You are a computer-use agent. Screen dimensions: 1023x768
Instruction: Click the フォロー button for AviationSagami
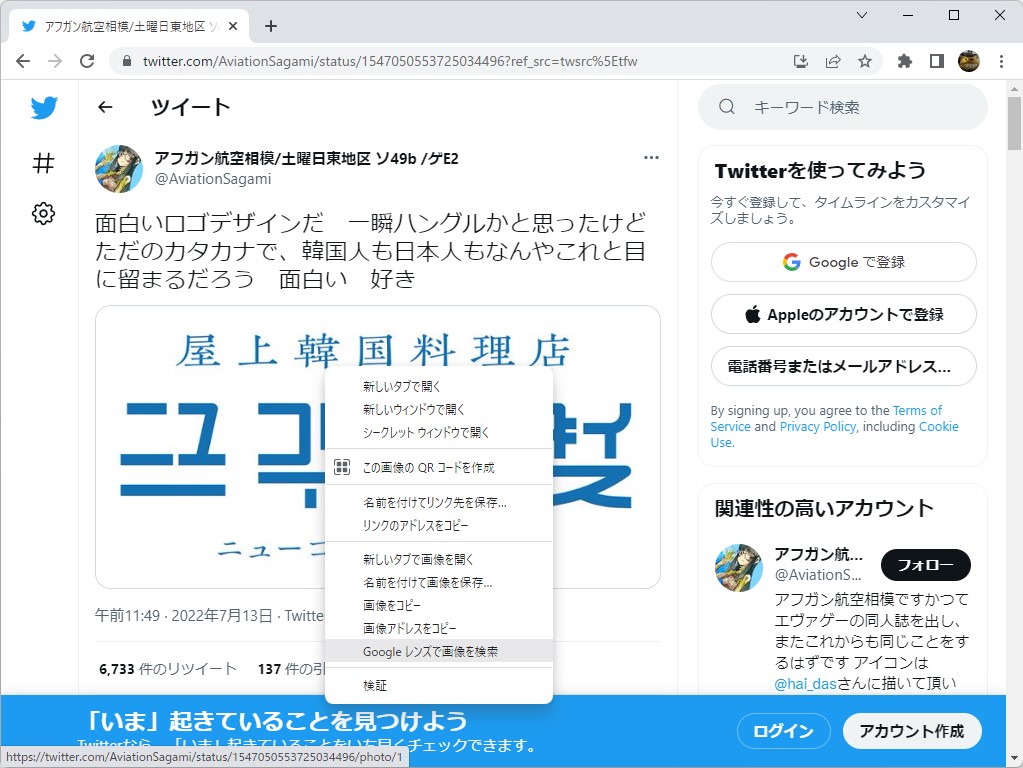924,565
